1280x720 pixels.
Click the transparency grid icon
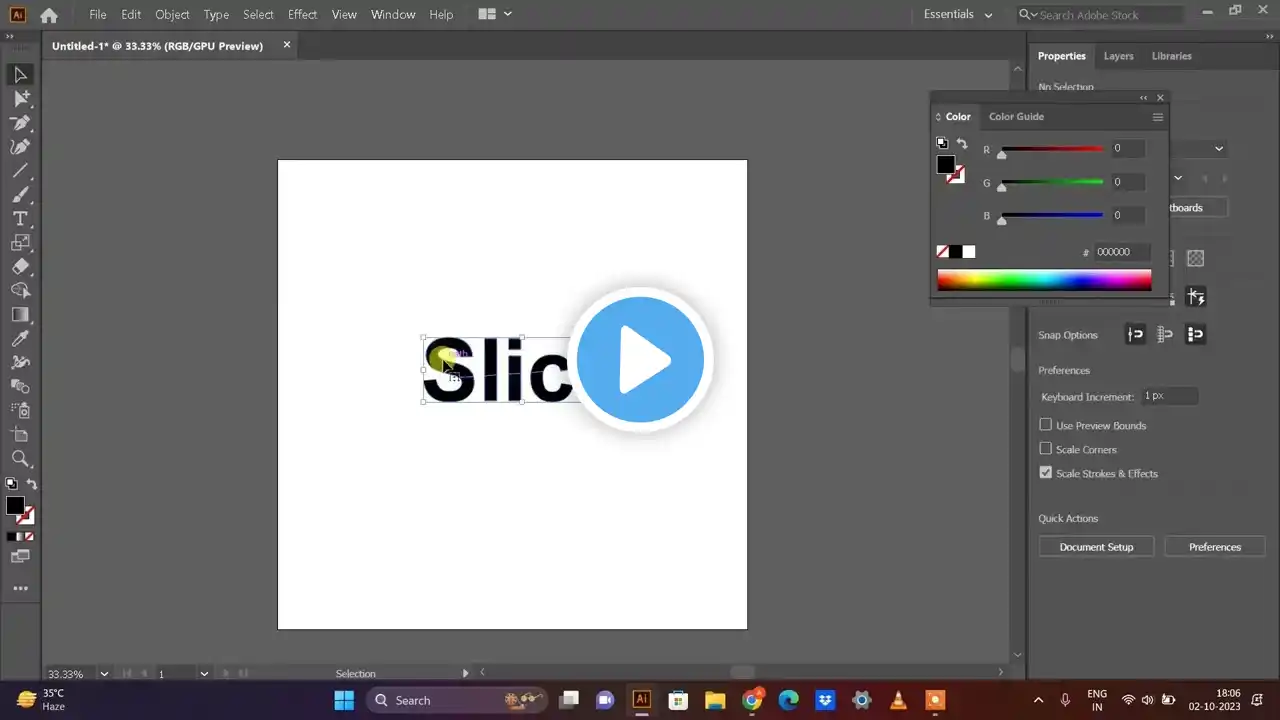1195,259
